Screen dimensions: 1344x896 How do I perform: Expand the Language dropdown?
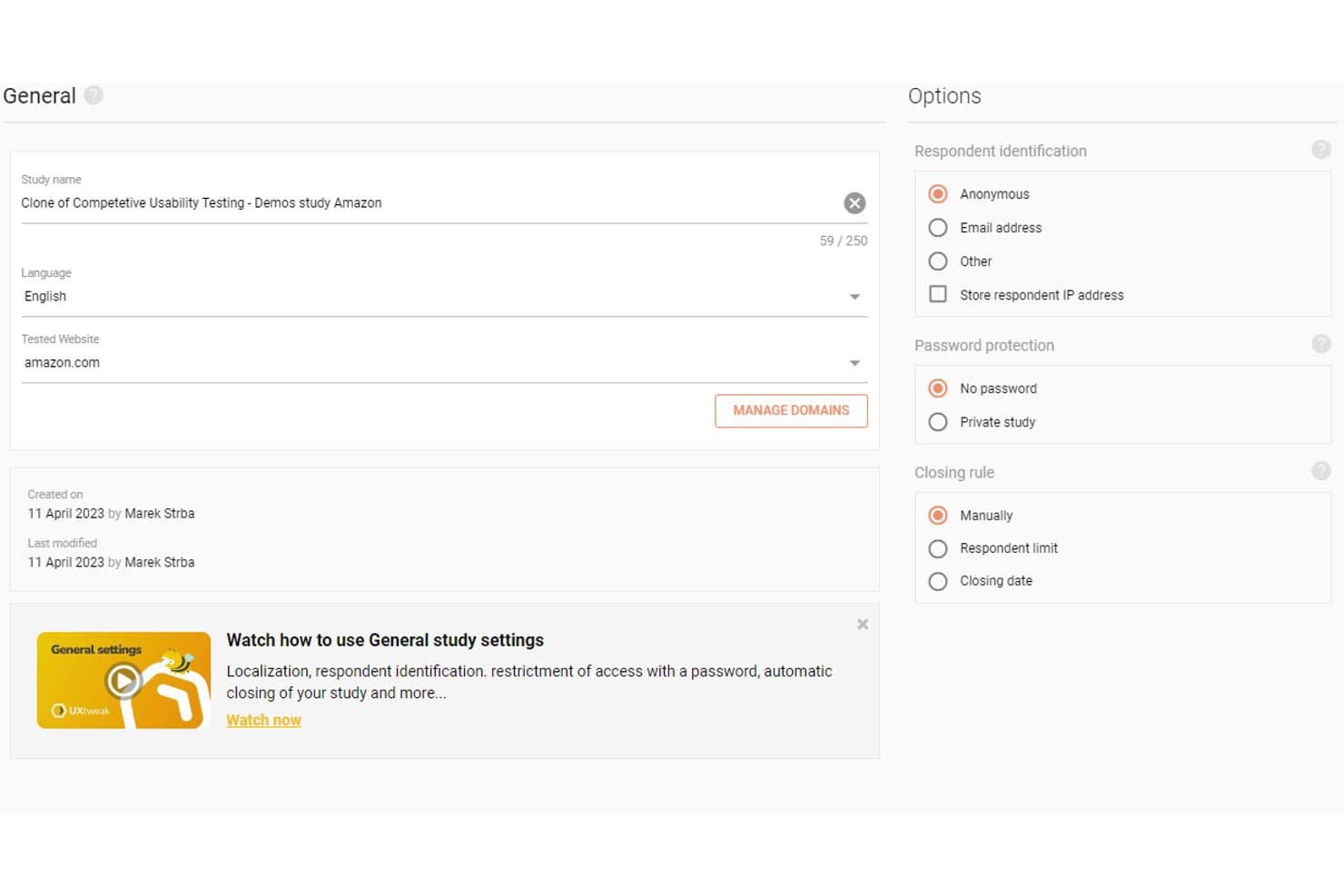coord(444,297)
